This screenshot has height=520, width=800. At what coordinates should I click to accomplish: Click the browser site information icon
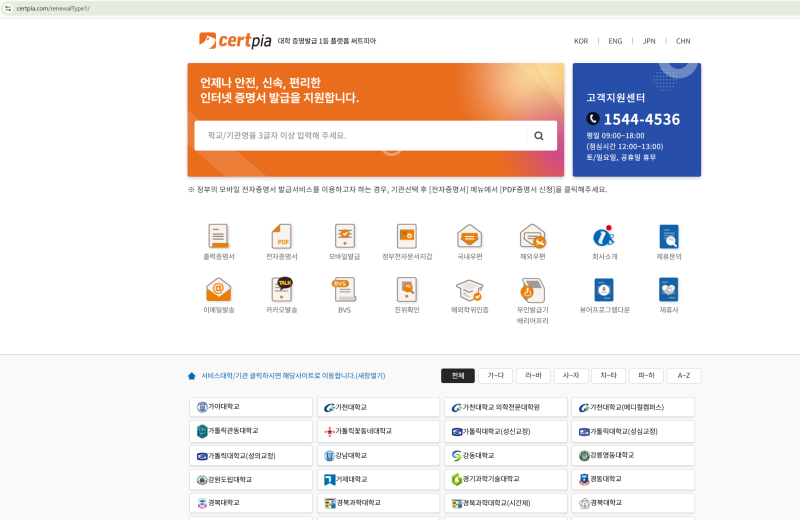8,8
